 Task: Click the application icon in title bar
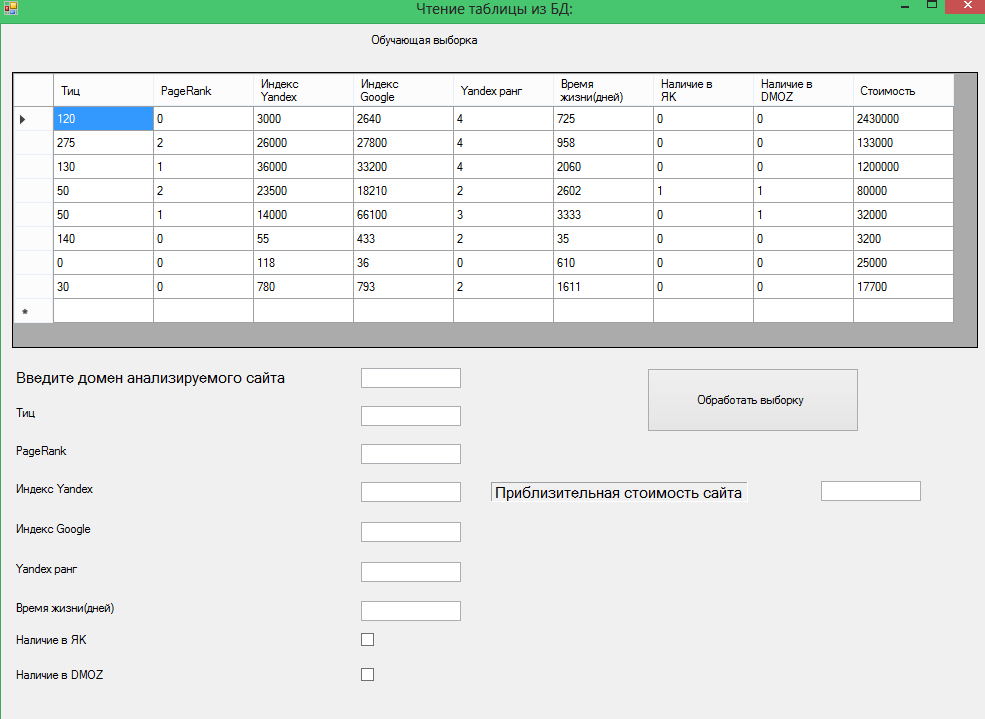click(10, 8)
